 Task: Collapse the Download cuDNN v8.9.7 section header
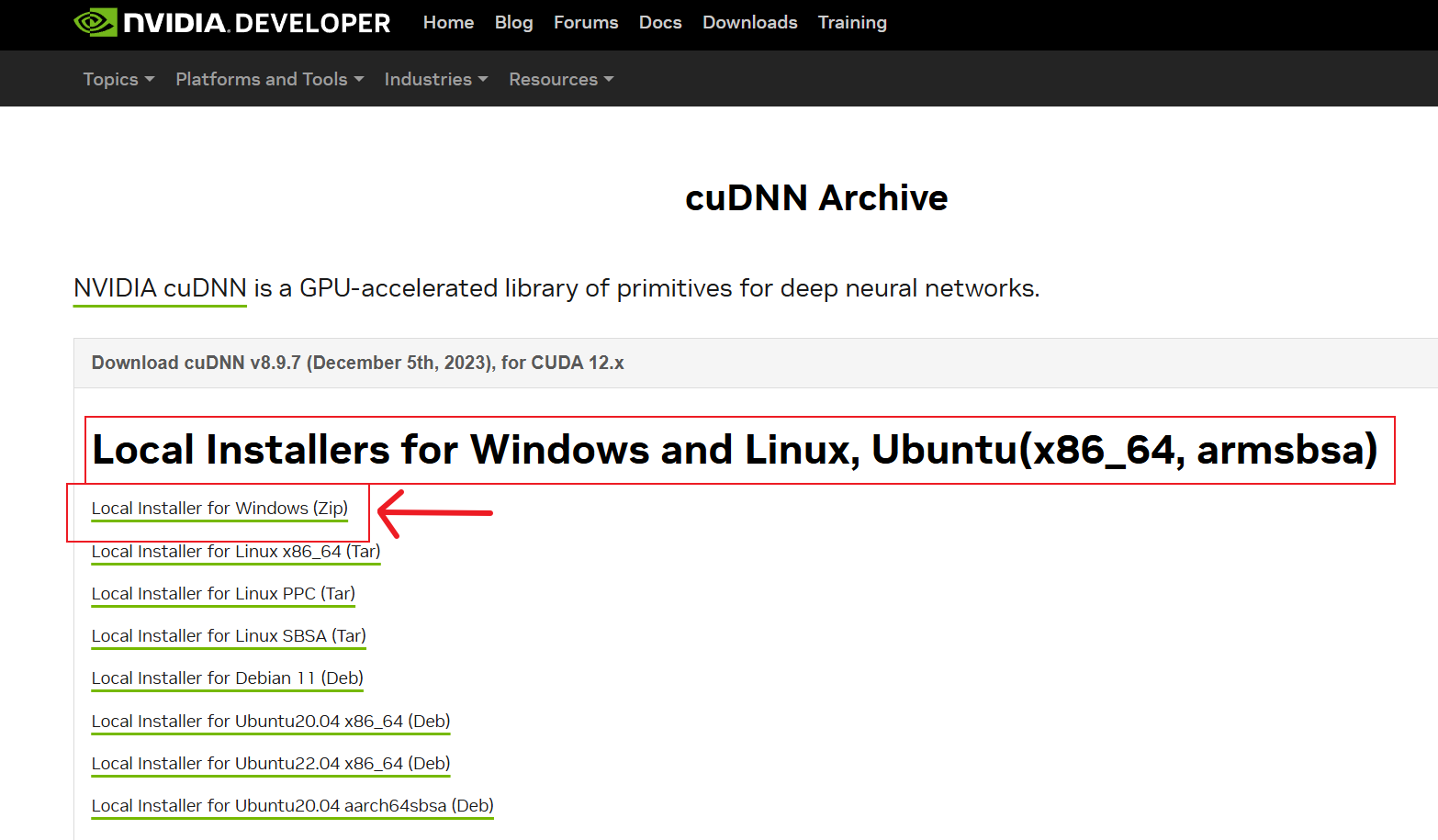756,363
